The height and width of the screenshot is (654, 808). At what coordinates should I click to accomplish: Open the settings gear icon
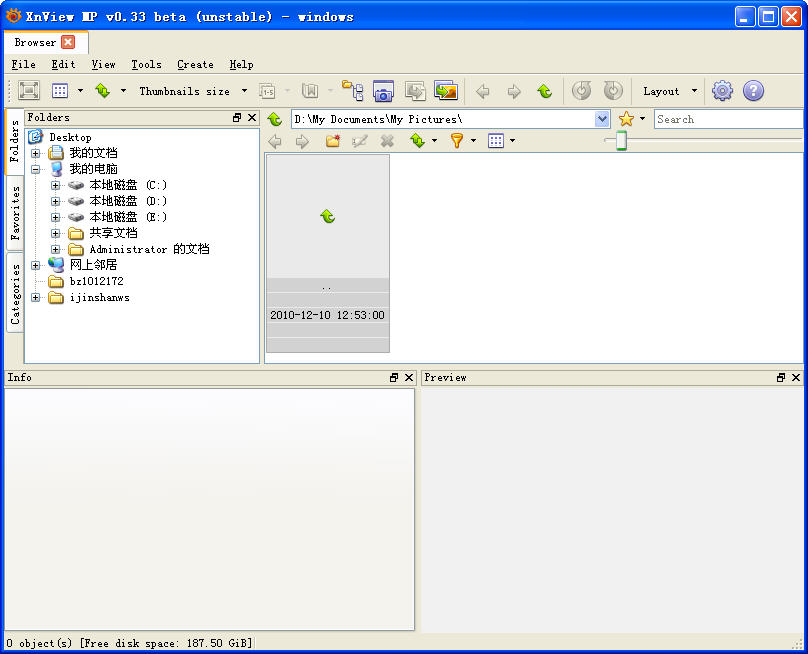722,91
